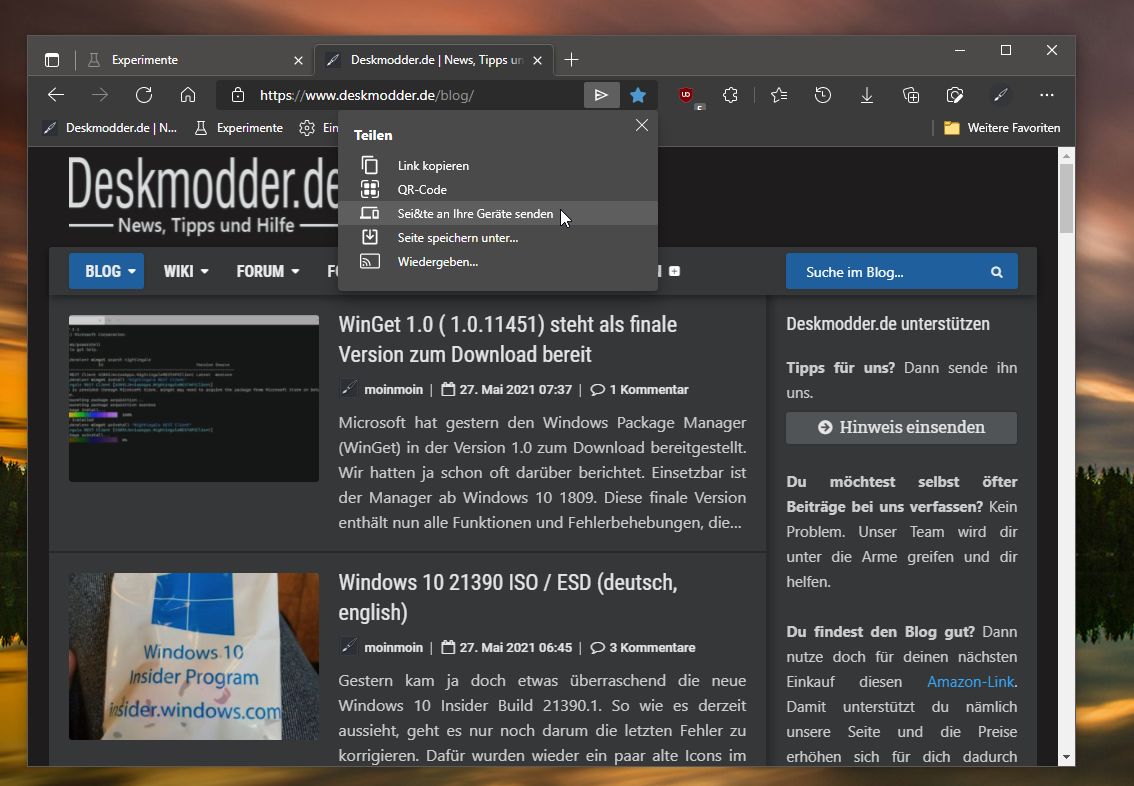The image size is (1134, 786).
Task: Select Seite speichern unter... option
Action: 498,237
